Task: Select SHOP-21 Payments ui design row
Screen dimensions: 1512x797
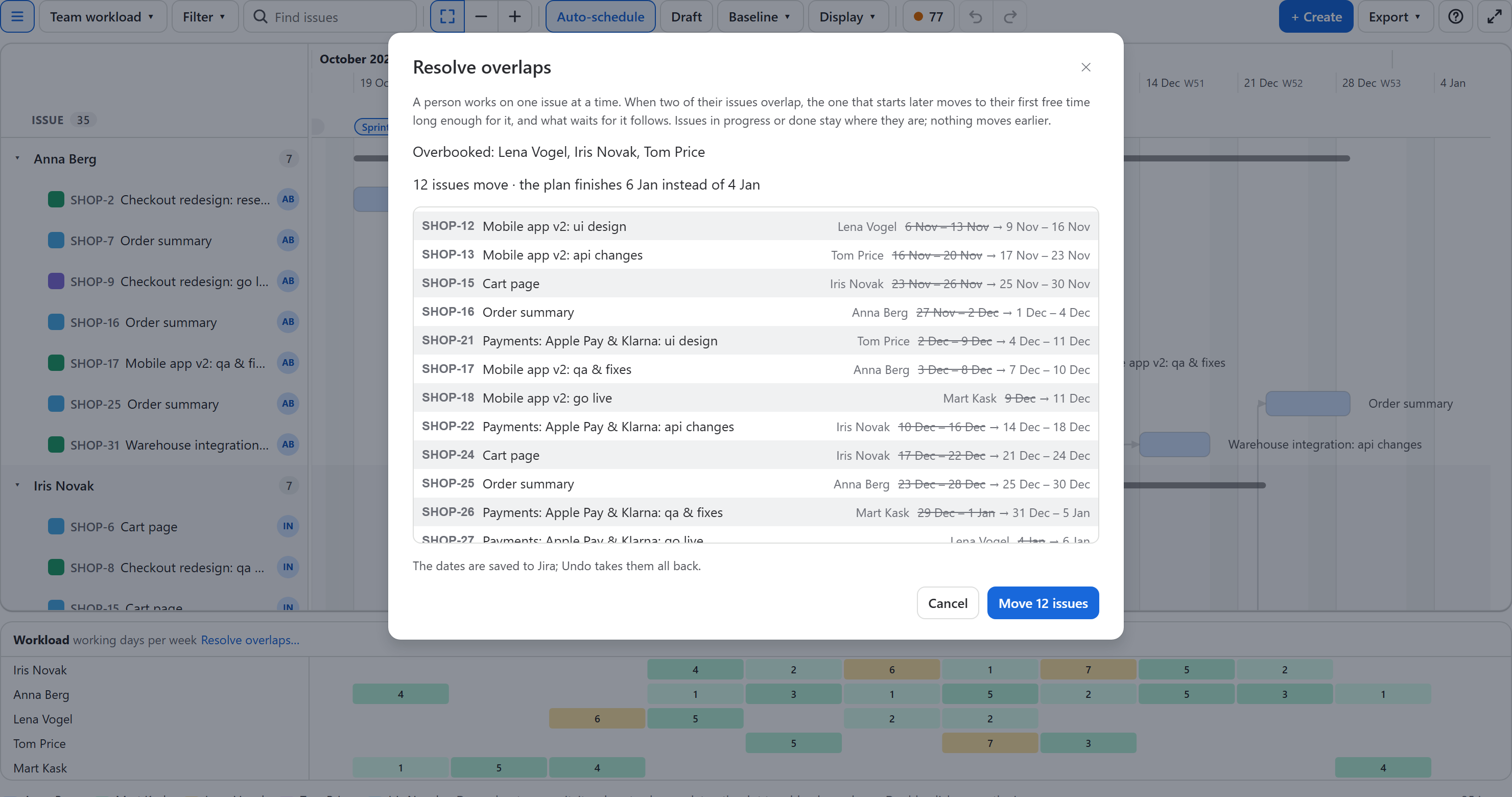Action: point(755,340)
